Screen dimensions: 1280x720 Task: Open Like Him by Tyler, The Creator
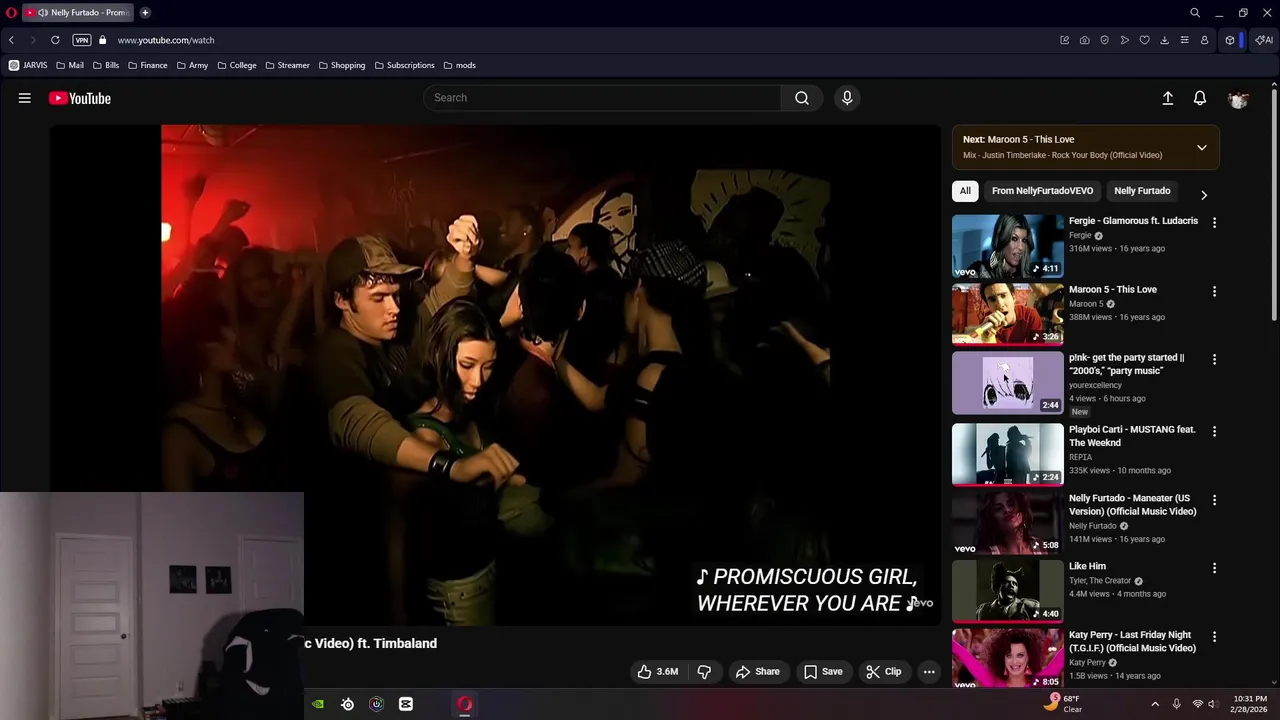[x=1087, y=566]
